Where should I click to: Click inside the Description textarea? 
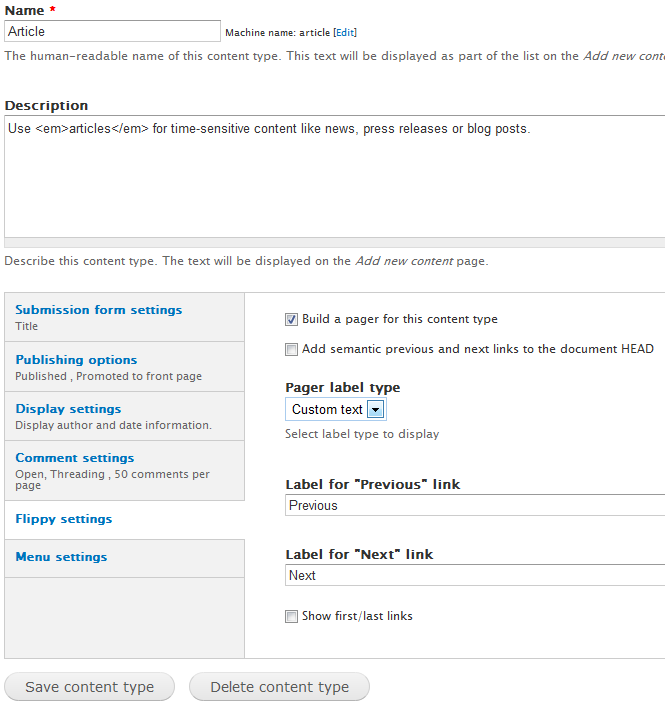pos(334,175)
